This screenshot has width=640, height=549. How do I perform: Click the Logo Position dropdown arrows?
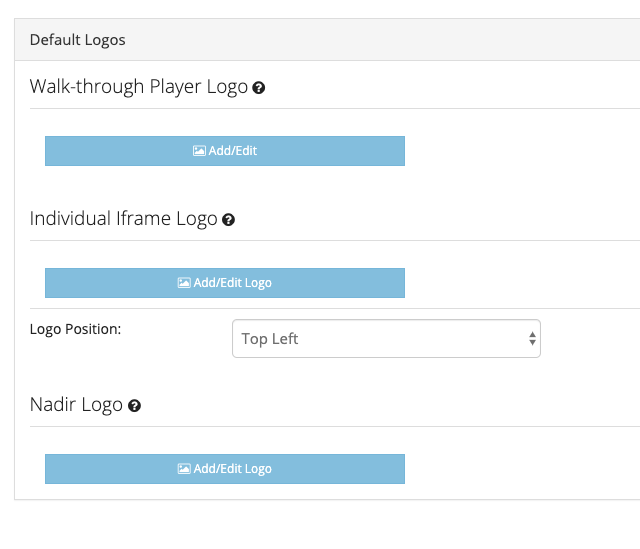532,339
